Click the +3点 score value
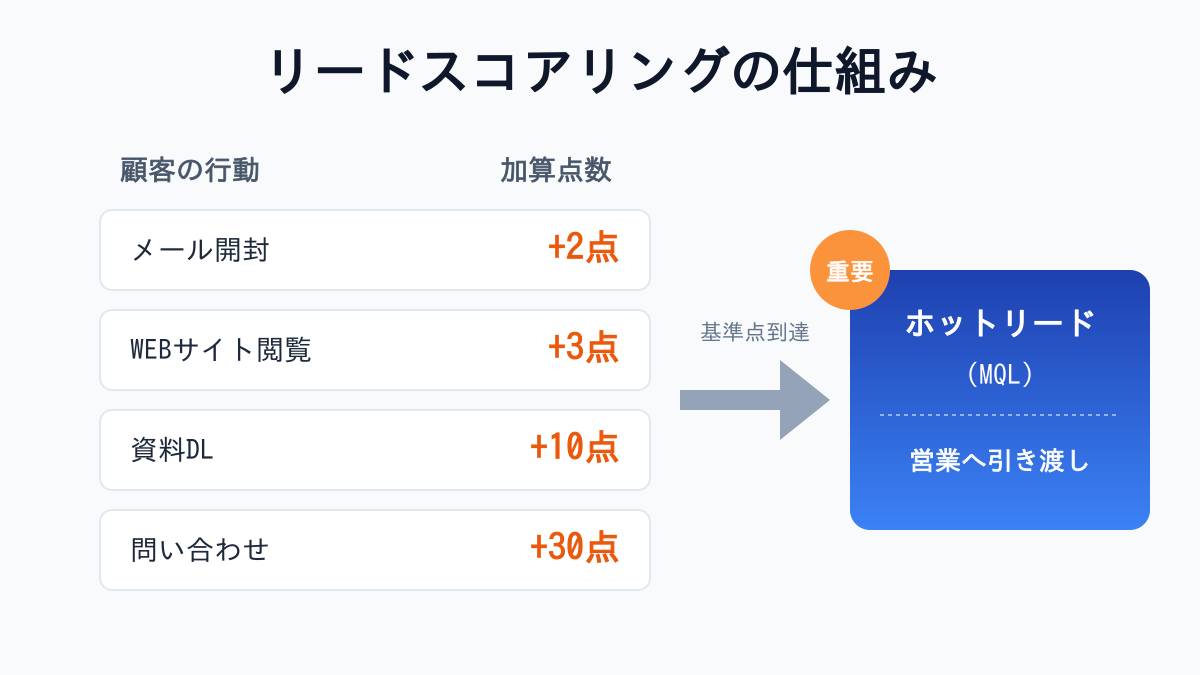1200x675 pixels. pyautogui.click(x=583, y=349)
